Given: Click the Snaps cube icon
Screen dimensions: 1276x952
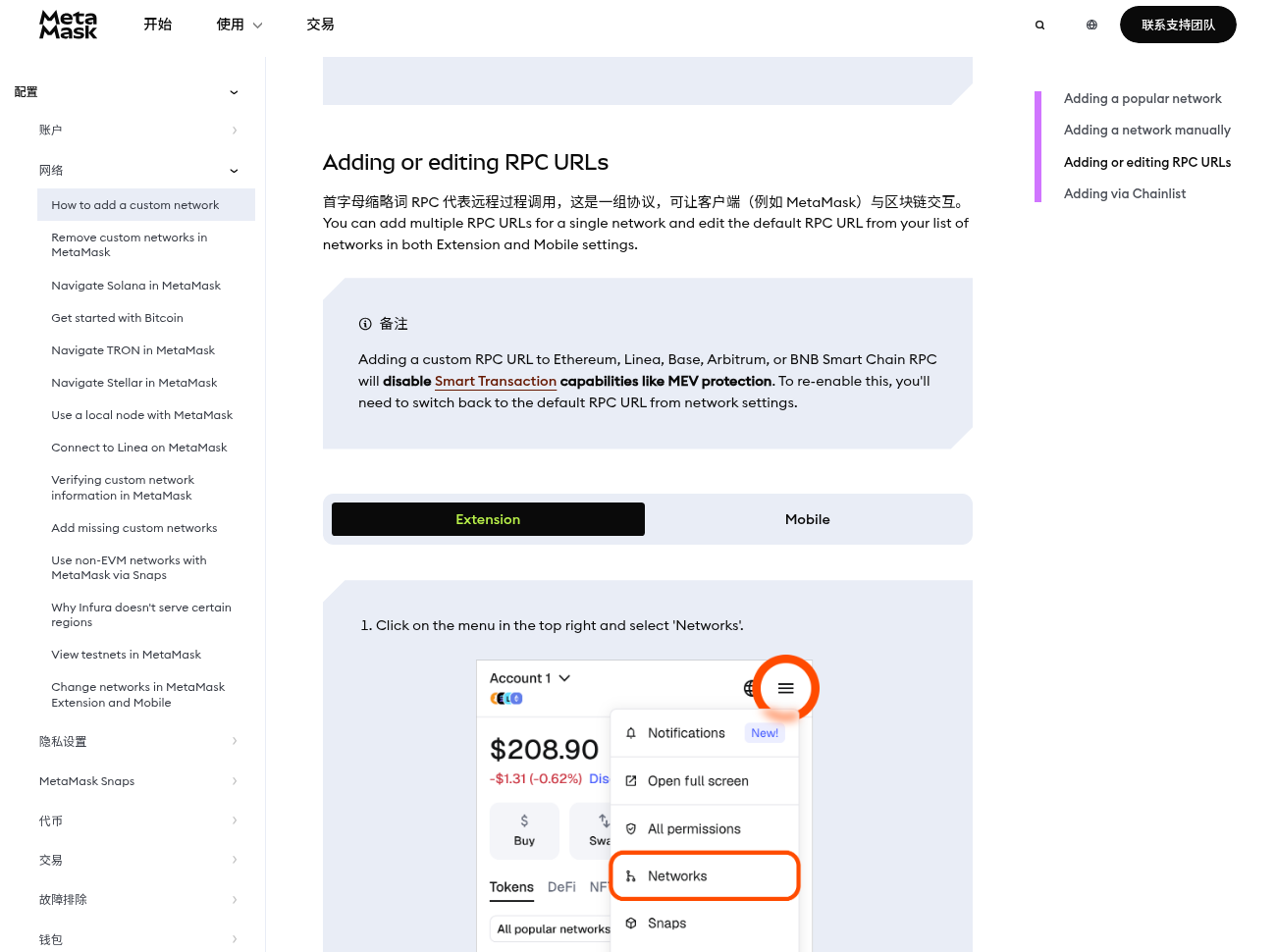Looking at the screenshot, I should pos(631,924).
